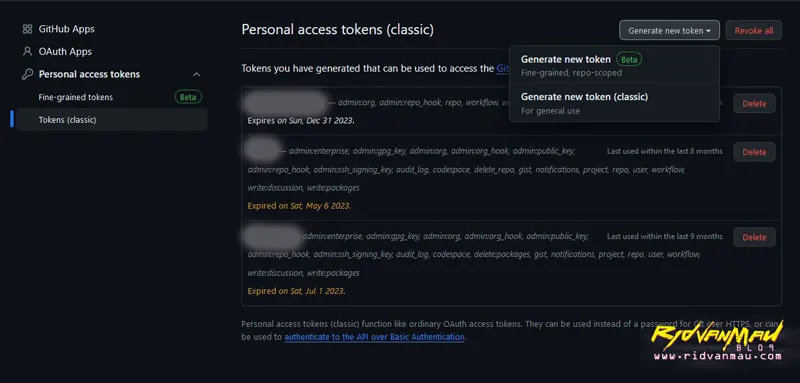The image size is (800, 383).
Task: Delete the token expired Jul 1 2023
Action: tap(754, 237)
